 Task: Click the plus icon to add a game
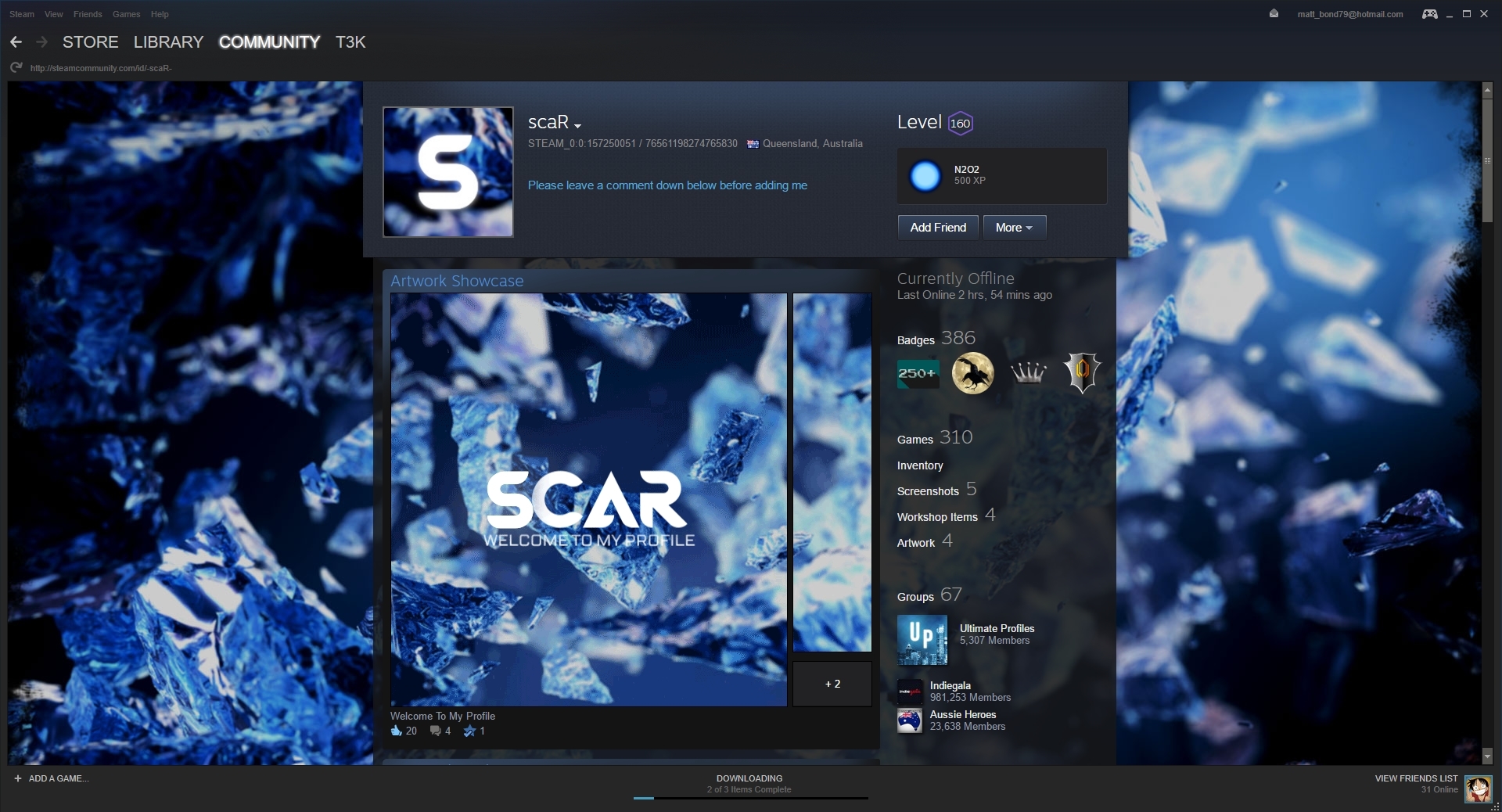(18, 778)
